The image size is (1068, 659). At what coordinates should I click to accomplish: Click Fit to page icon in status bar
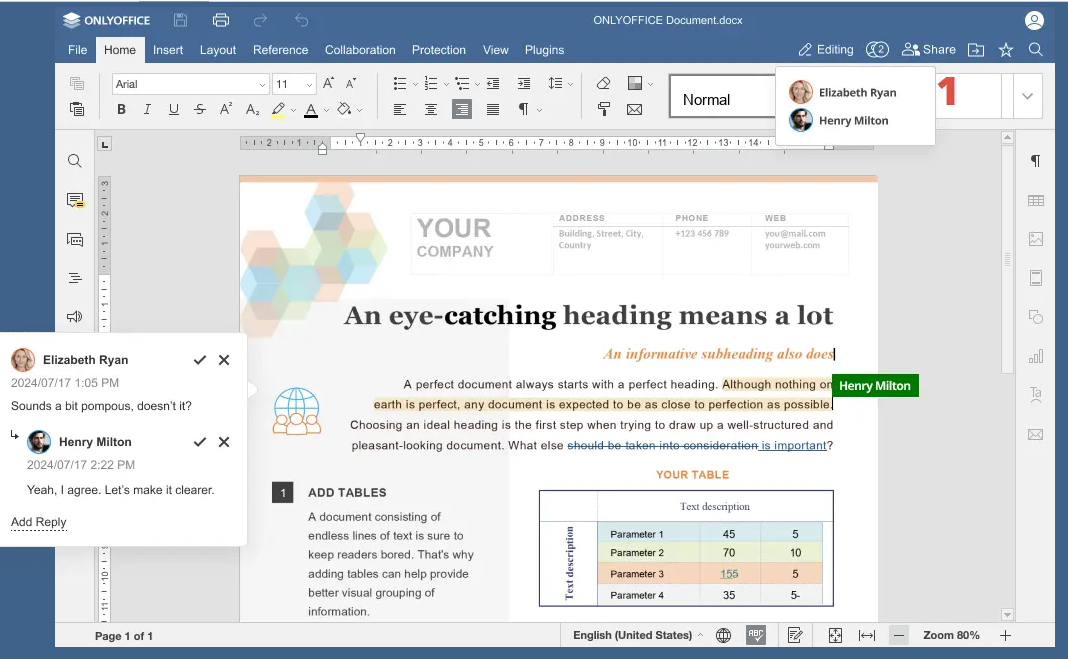(x=835, y=635)
